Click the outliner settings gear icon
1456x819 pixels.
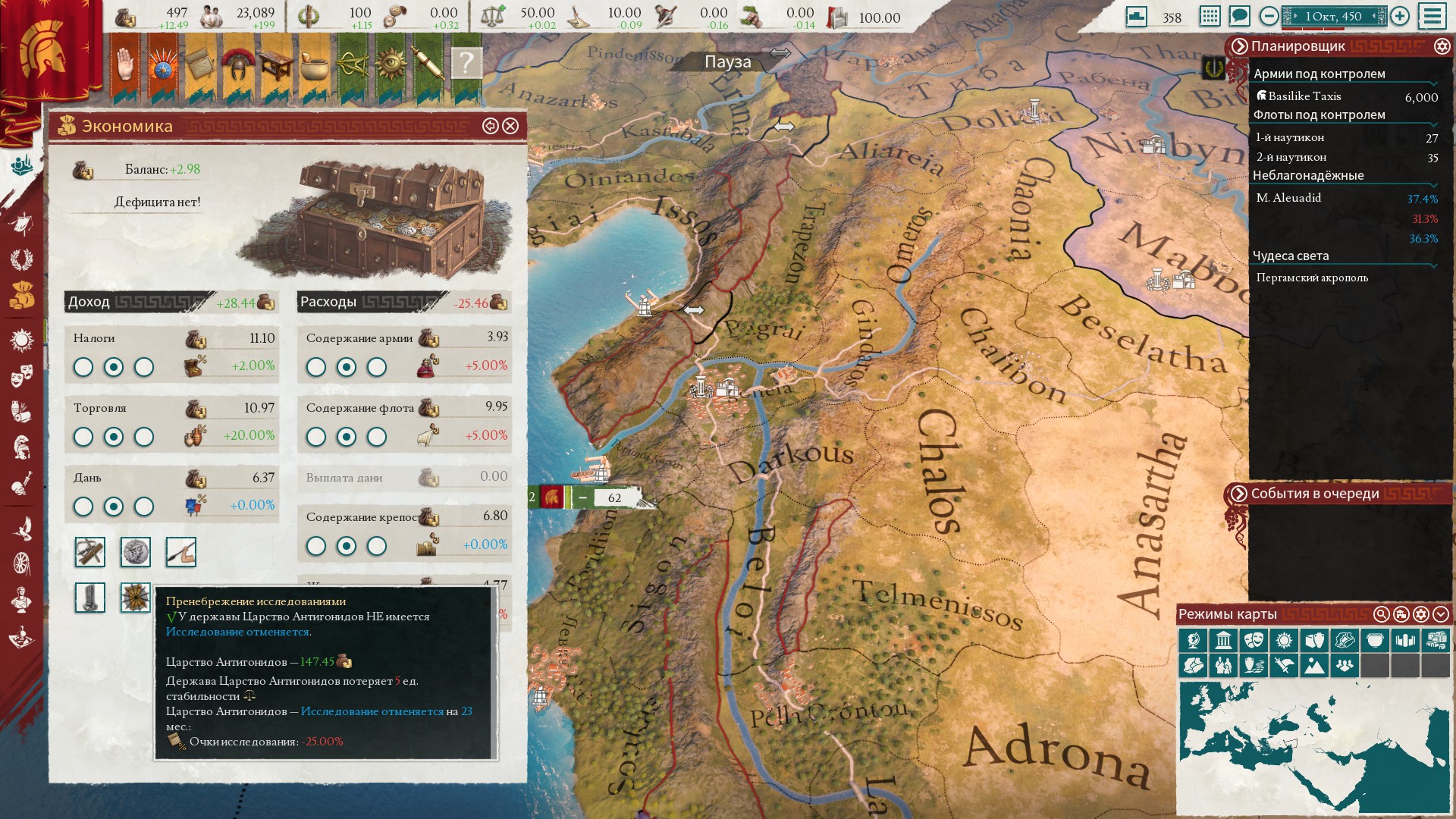click(1442, 46)
